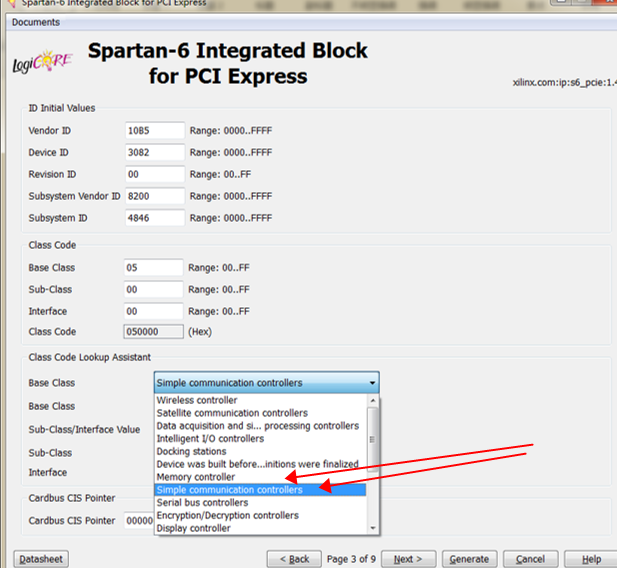Select Docking stations option
The width and height of the screenshot is (617, 568).
(261, 451)
